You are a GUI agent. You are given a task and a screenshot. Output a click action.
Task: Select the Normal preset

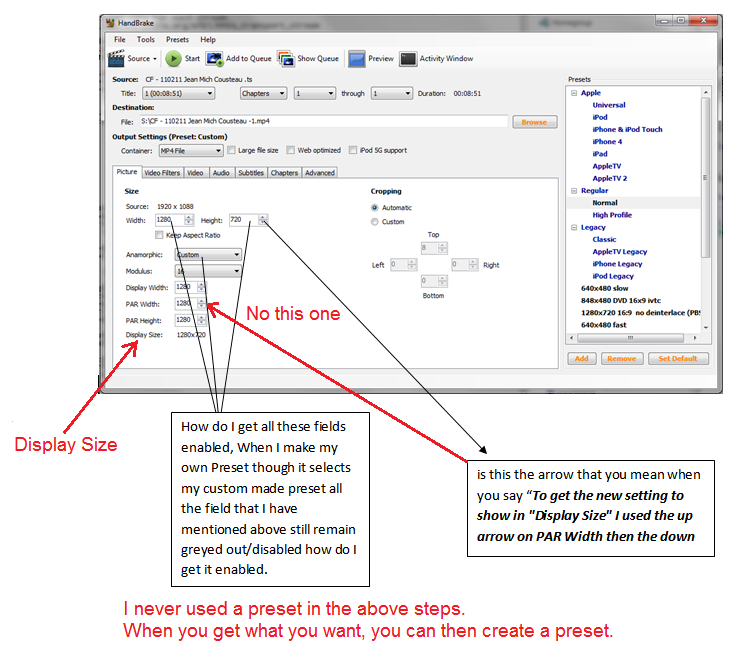point(605,203)
